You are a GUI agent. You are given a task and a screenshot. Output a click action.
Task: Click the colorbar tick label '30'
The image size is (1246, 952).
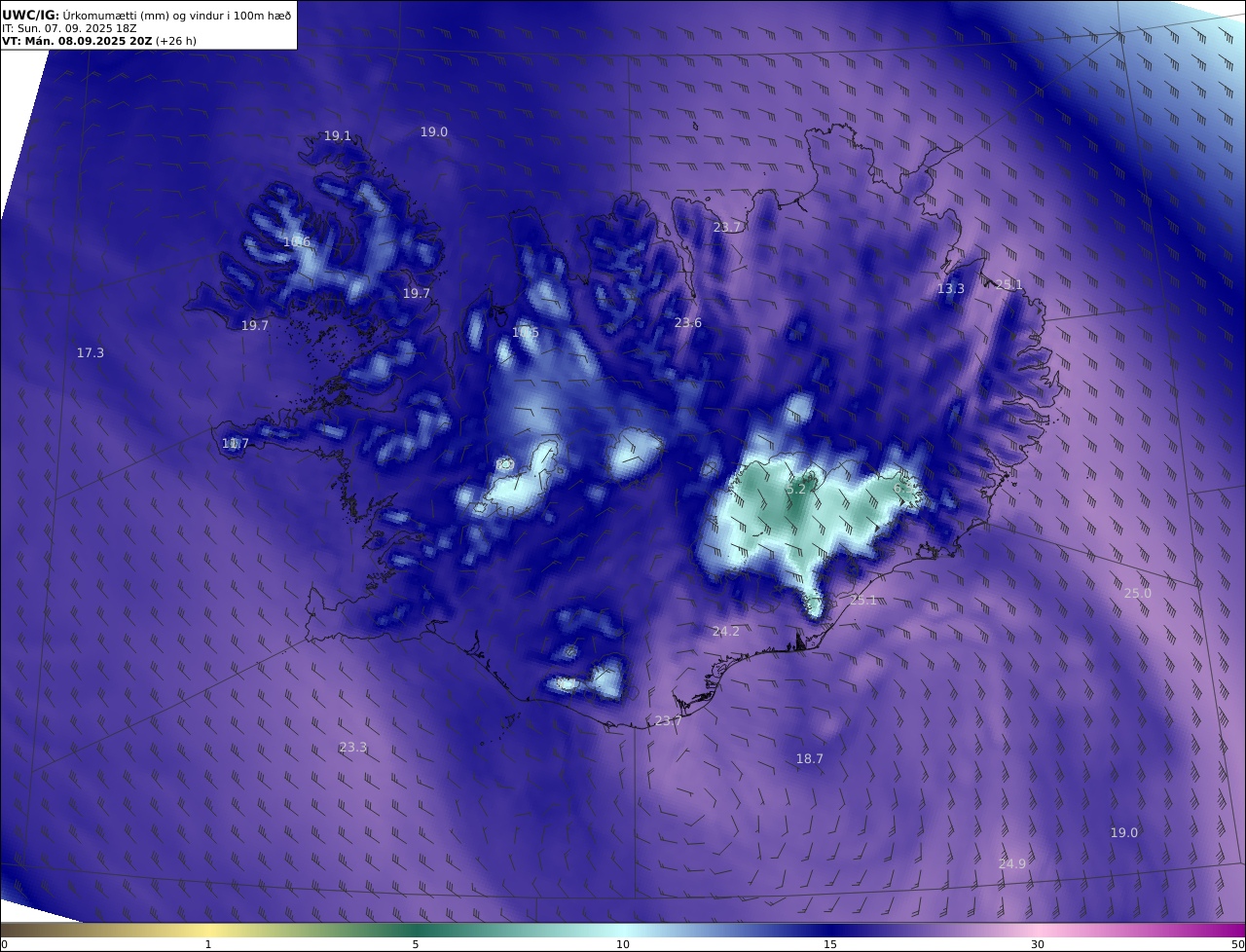point(1038,944)
